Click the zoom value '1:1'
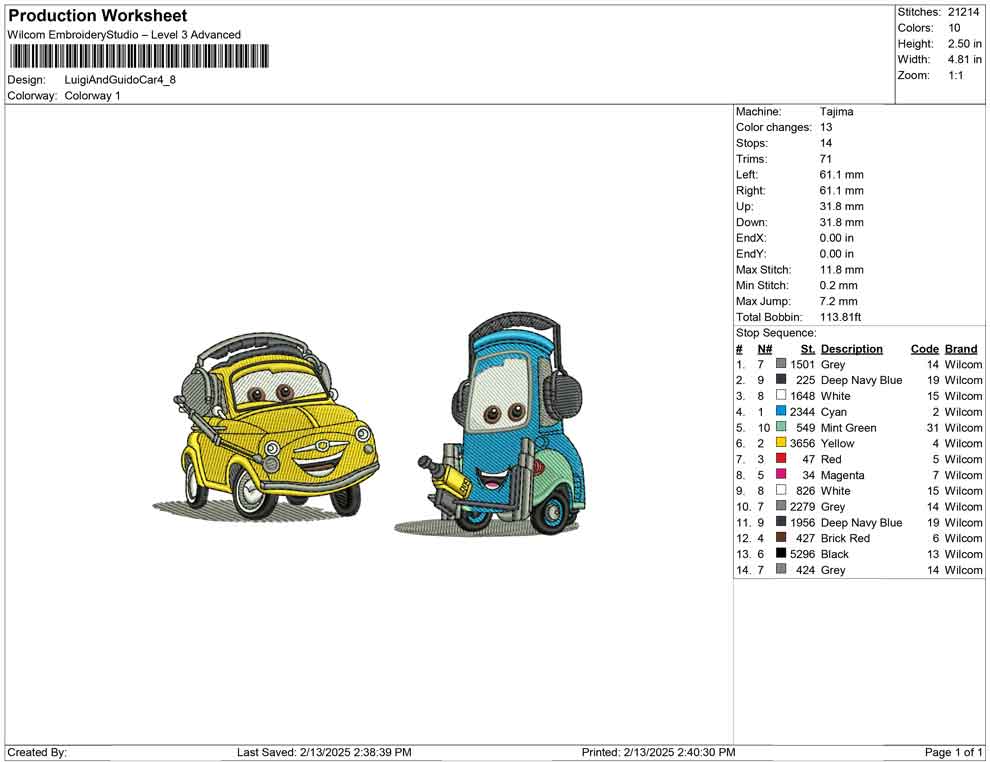The height and width of the screenshot is (762, 990). [956, 75]
